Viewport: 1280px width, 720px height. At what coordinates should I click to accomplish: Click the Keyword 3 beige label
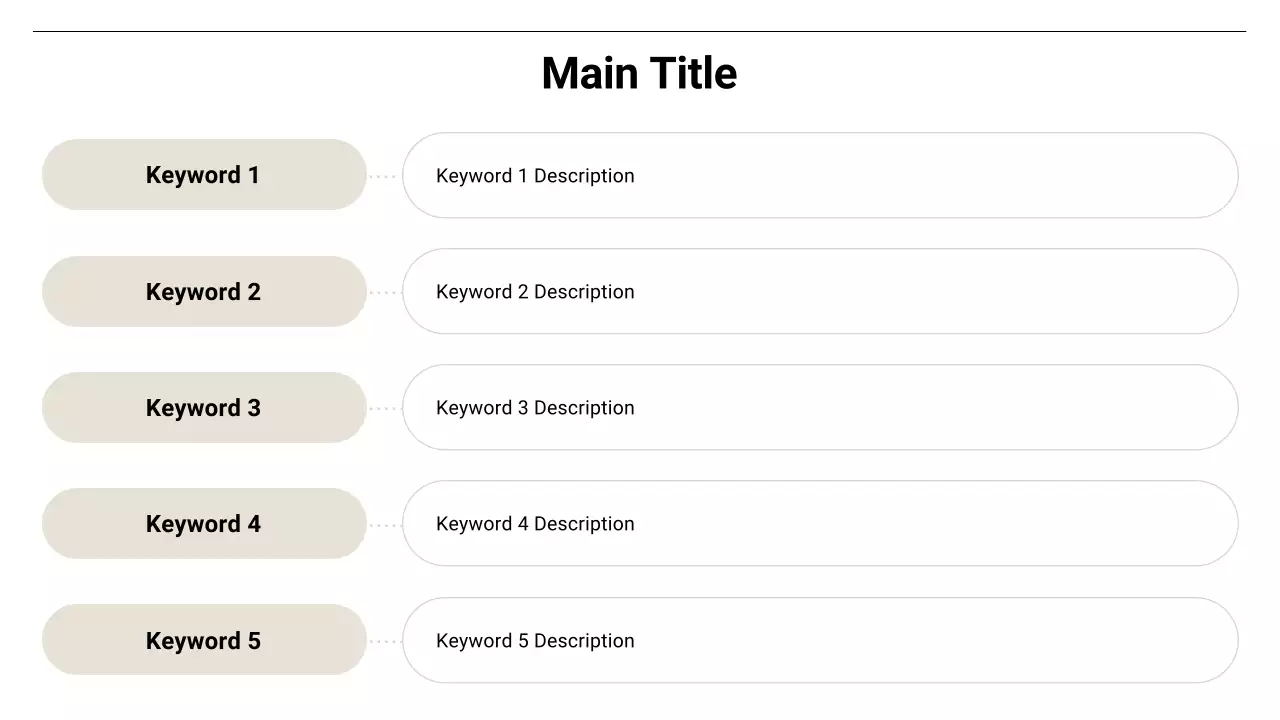pyautogui.click(x=204, y=408)
